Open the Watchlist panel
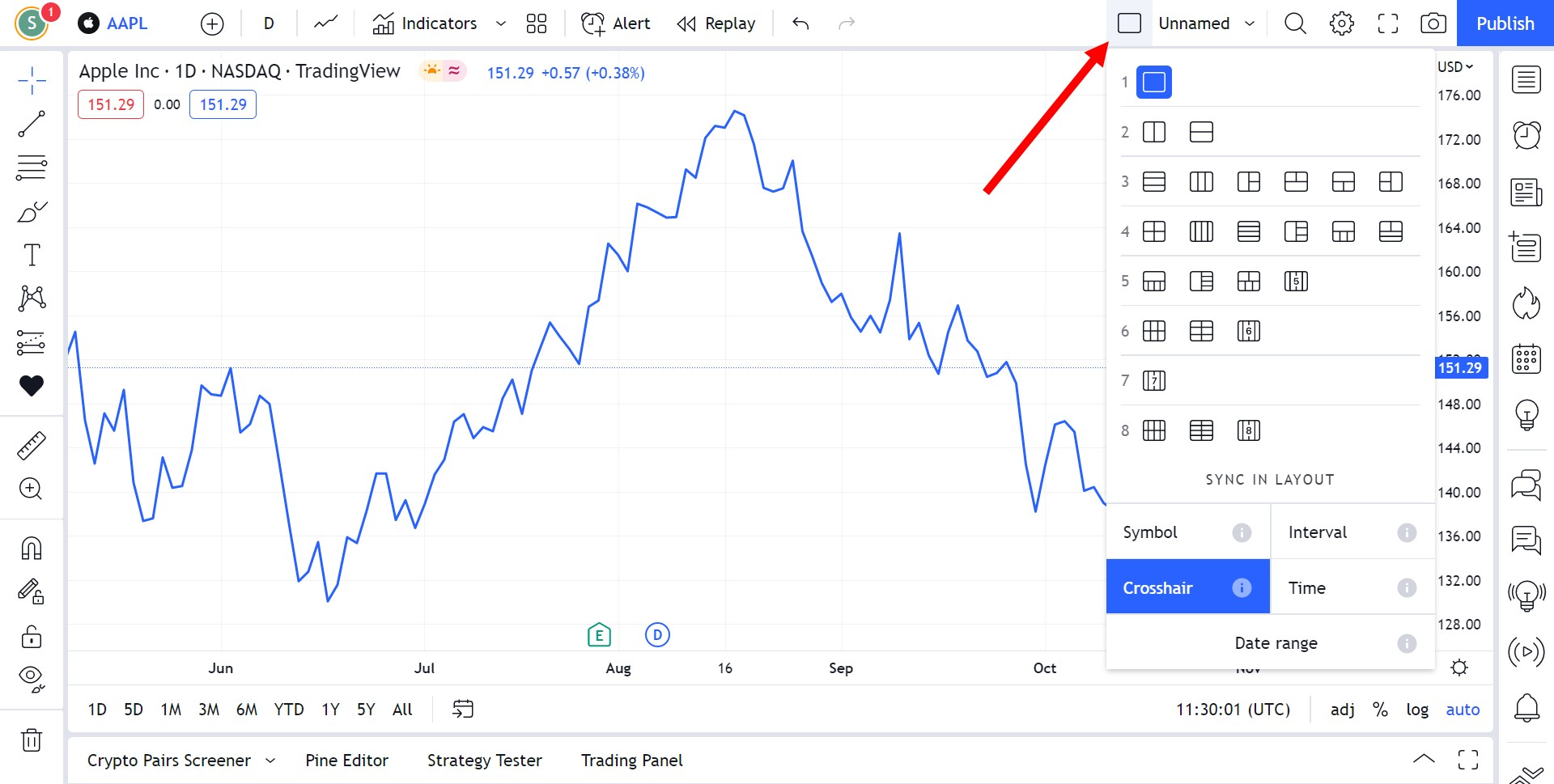Viewport: 1554px width, 784px height. click(x=1526, y=79)
